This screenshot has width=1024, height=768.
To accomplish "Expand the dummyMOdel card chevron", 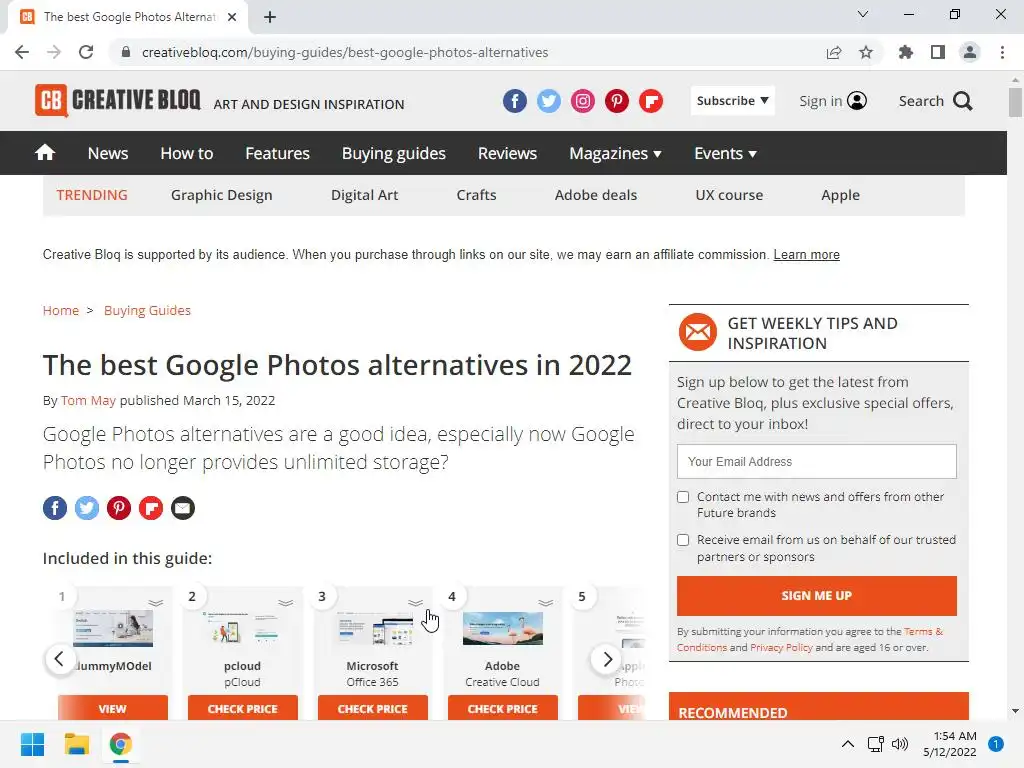I will pos(155,602).
